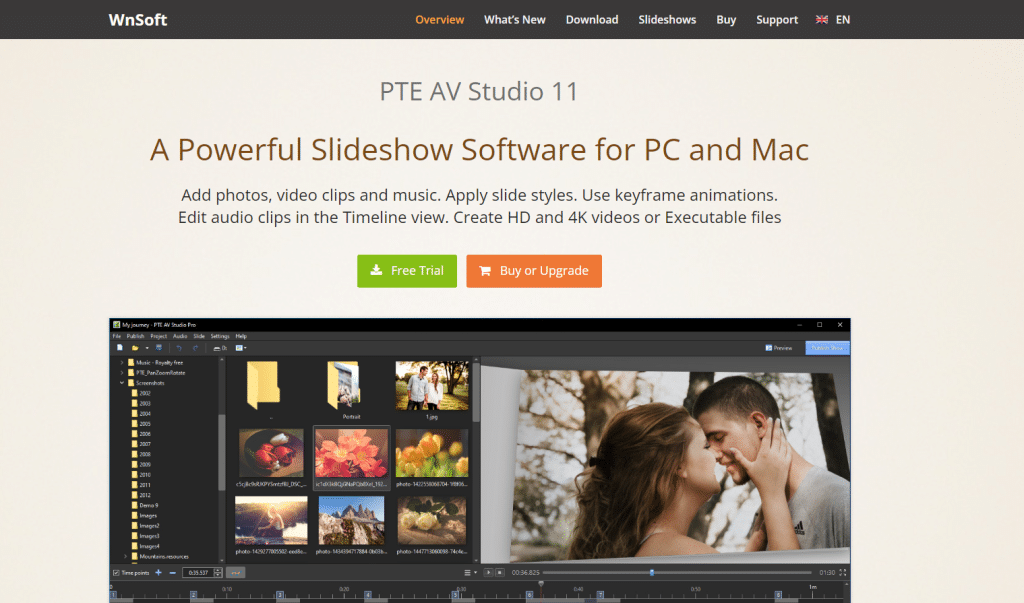The width and height of the screenshot is (1024, 603).
Task: Save the current project
Action: [160, 348]
